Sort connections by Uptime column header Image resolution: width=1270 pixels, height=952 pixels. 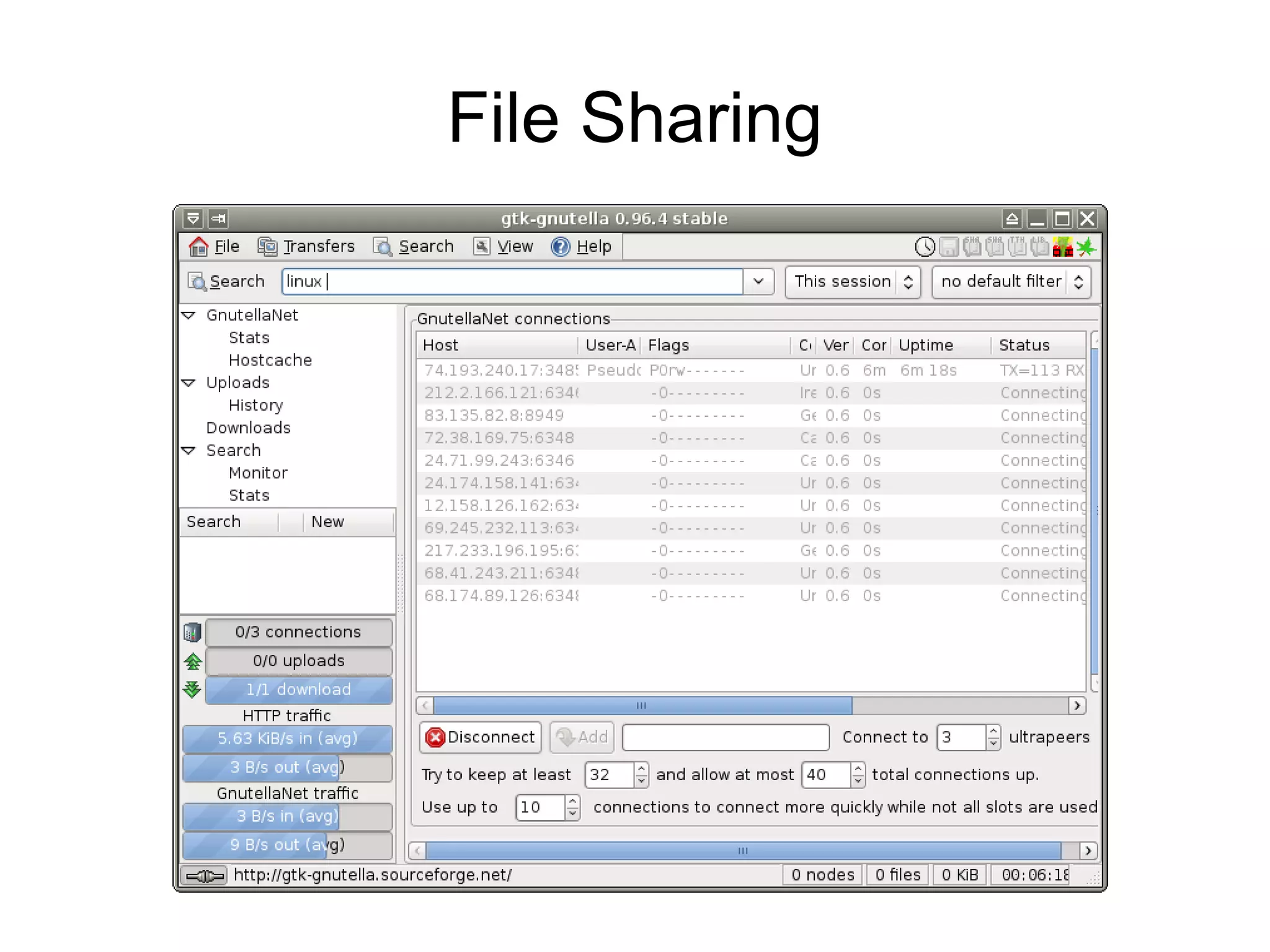[943, 345]
